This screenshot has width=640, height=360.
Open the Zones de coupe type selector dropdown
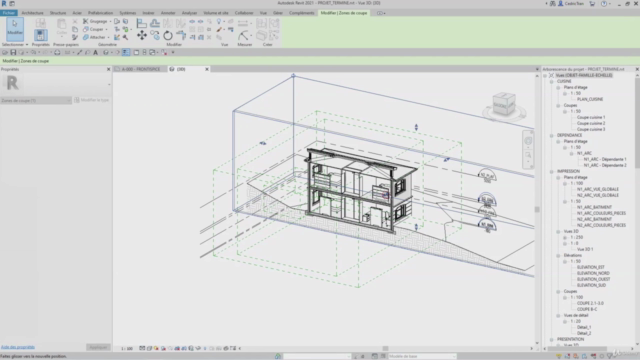36,100
